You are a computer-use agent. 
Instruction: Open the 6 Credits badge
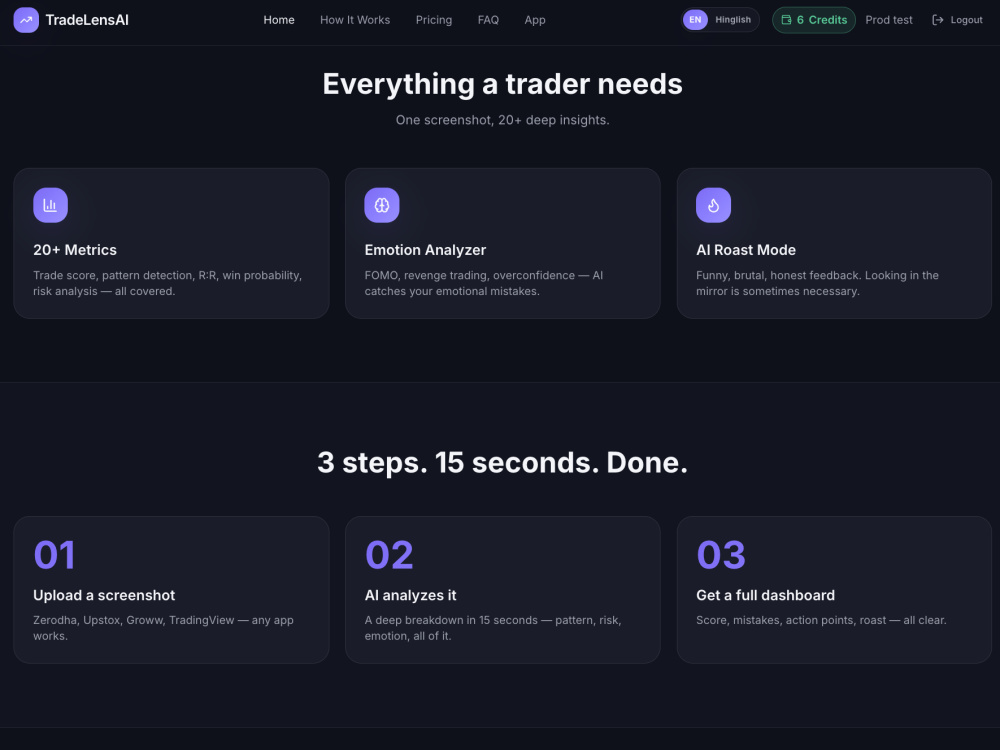pyautogui.click(x=814, y=20)
